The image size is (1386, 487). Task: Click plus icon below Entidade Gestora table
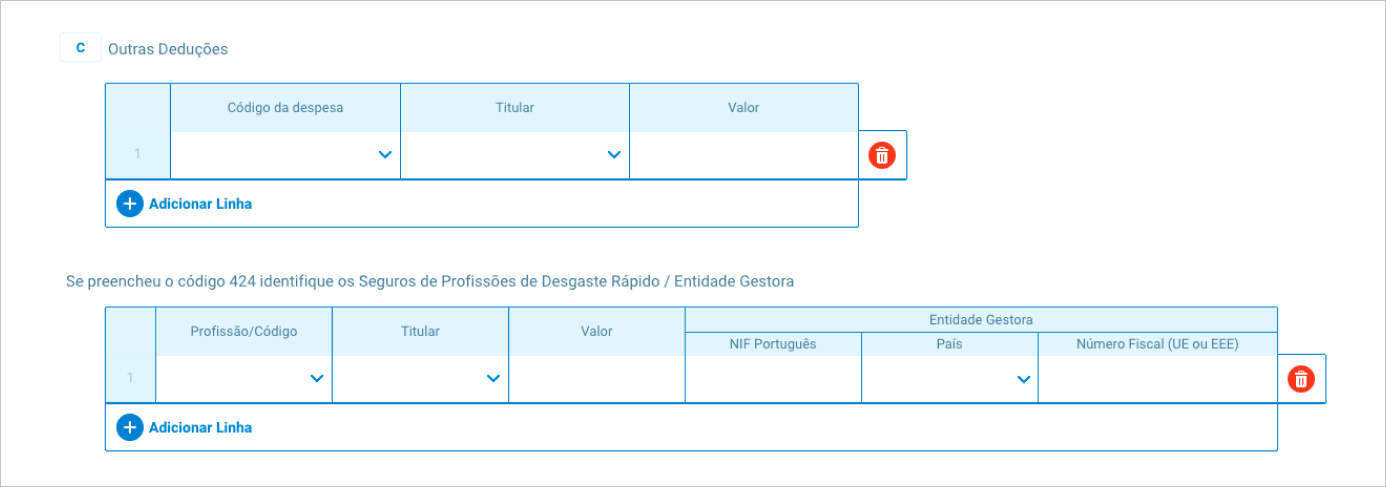click(x=130, y=428)
